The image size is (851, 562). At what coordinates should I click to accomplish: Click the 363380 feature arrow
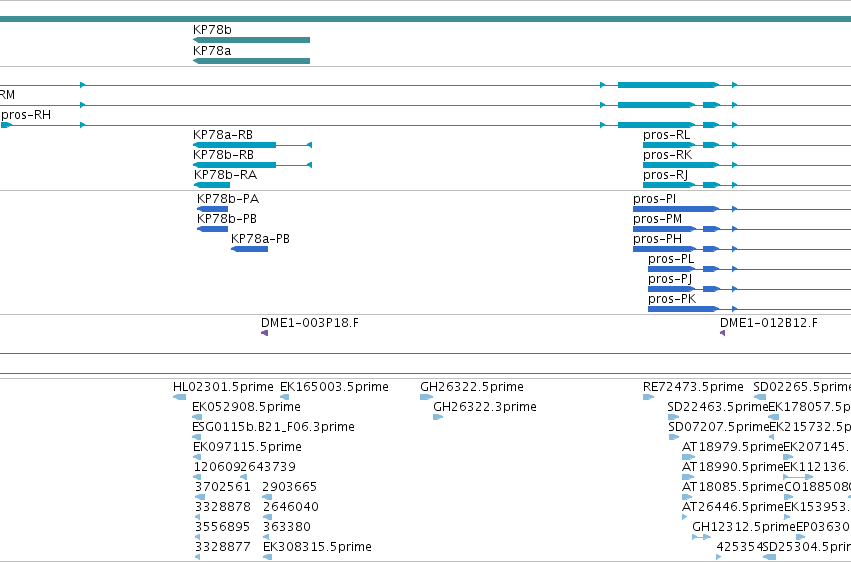coord(266,538)
